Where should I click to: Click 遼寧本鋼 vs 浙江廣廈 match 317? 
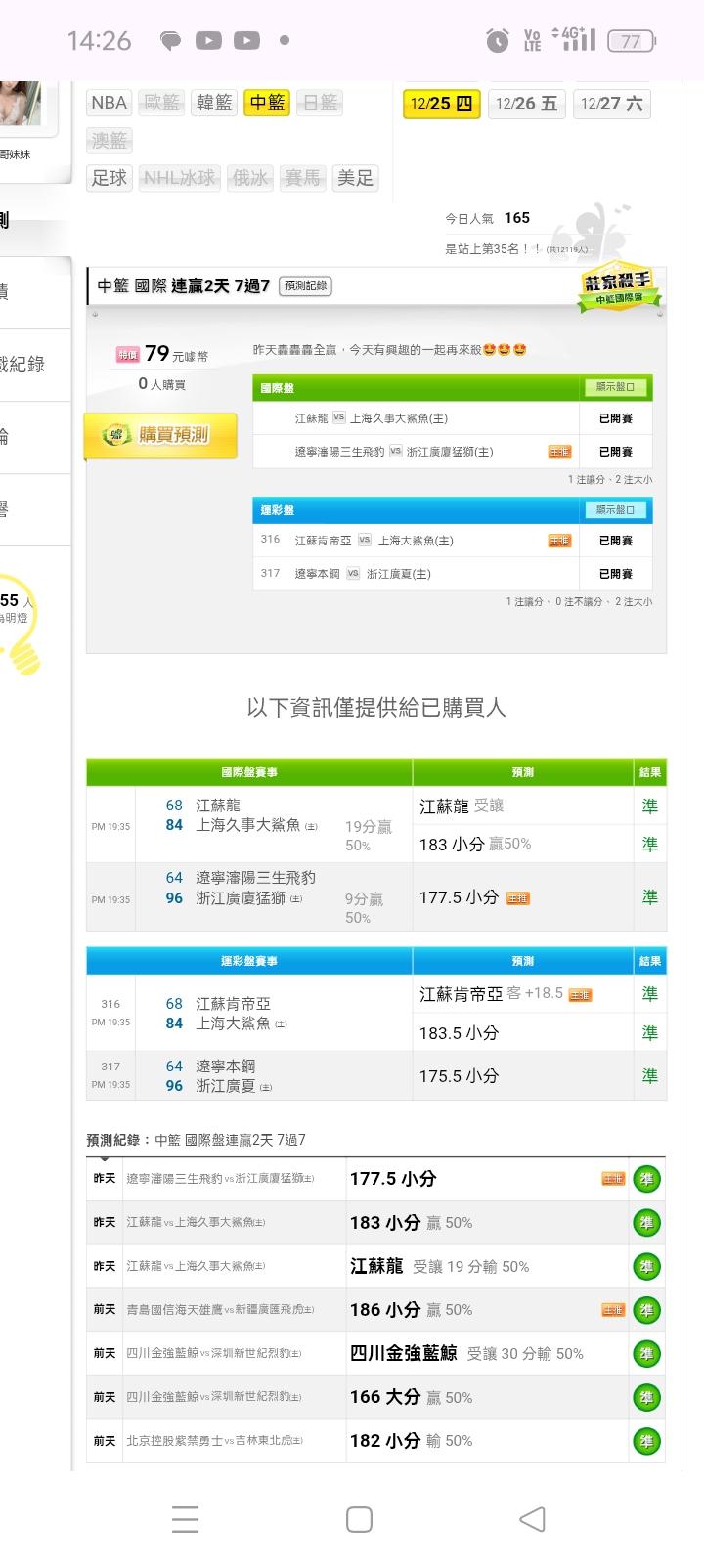point(453,574)
